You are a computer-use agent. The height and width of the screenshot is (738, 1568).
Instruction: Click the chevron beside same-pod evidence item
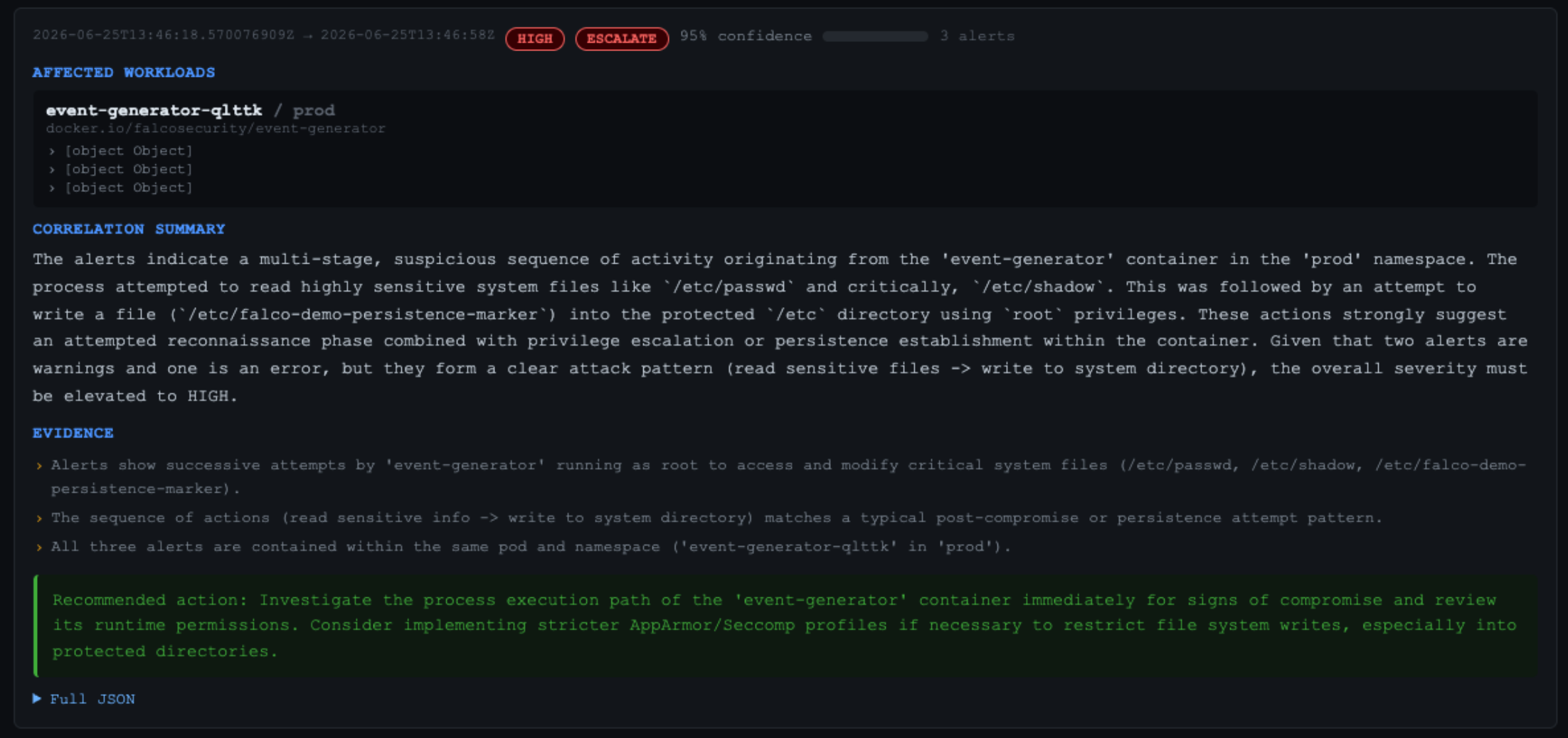(39, 547)
